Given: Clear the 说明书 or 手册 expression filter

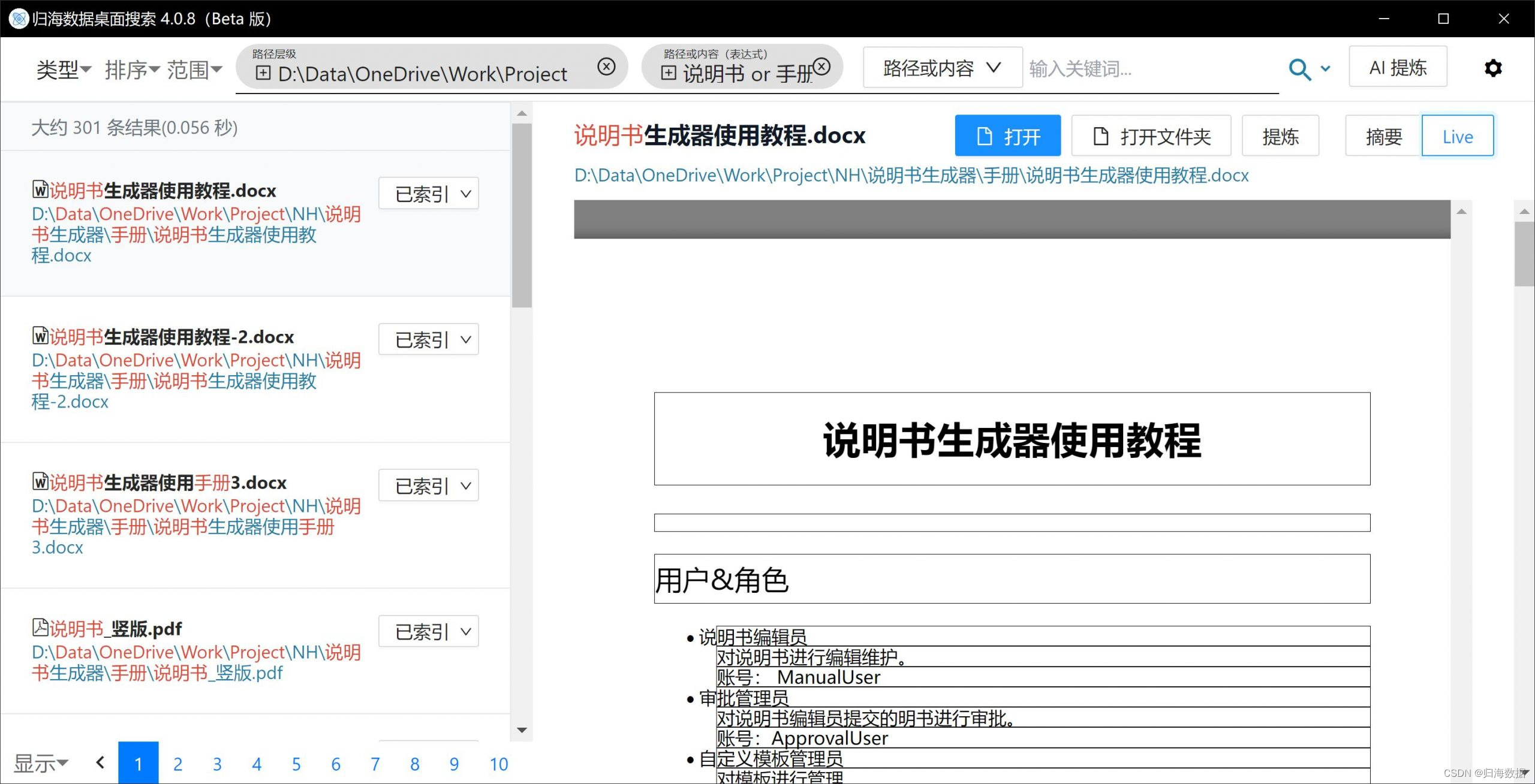Looking at the screenshot, I should [x=822, y=67].
